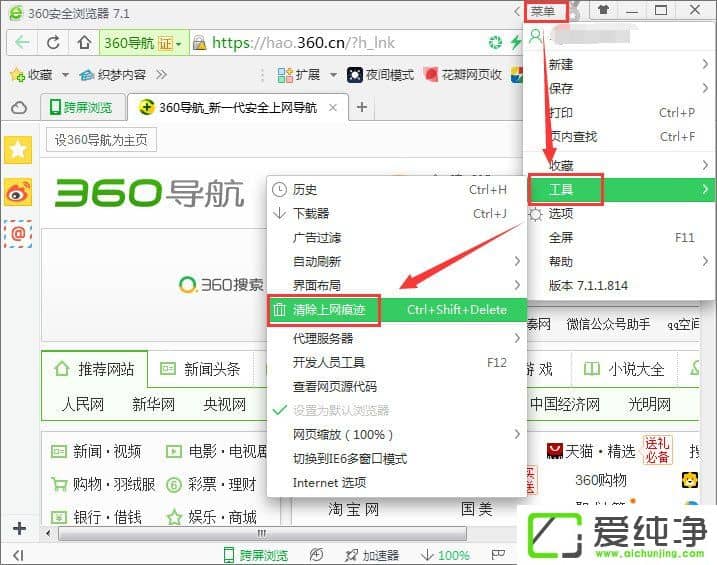Toggle 夜间模式 night mode
Viewport: 717px width, 565px height.
[380, 75]
